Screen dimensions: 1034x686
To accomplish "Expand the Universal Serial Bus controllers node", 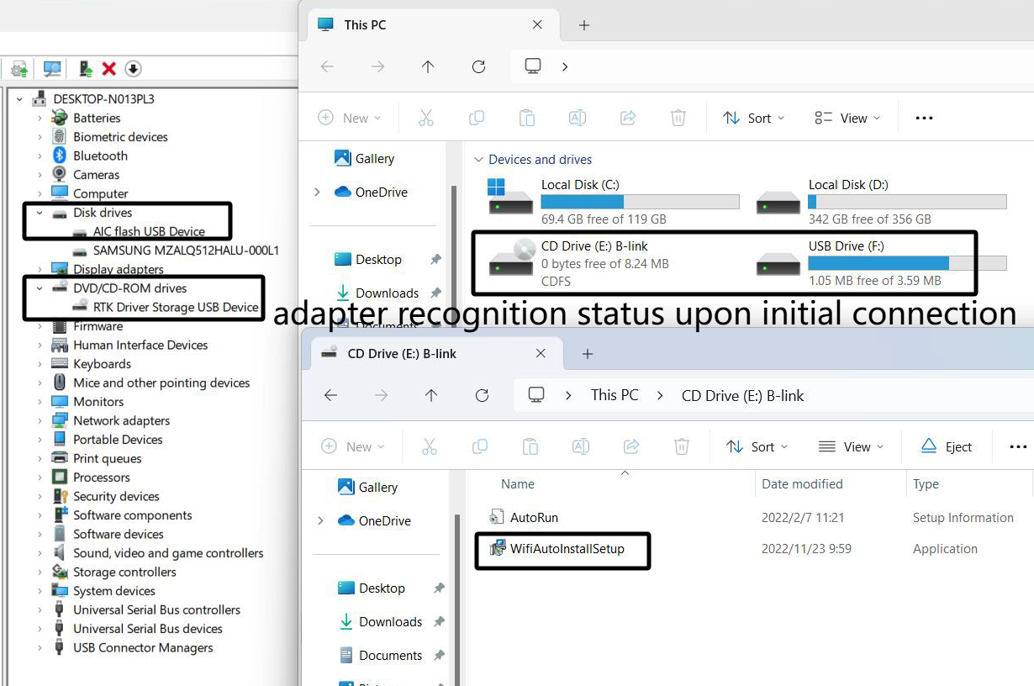I will point(40,610).
